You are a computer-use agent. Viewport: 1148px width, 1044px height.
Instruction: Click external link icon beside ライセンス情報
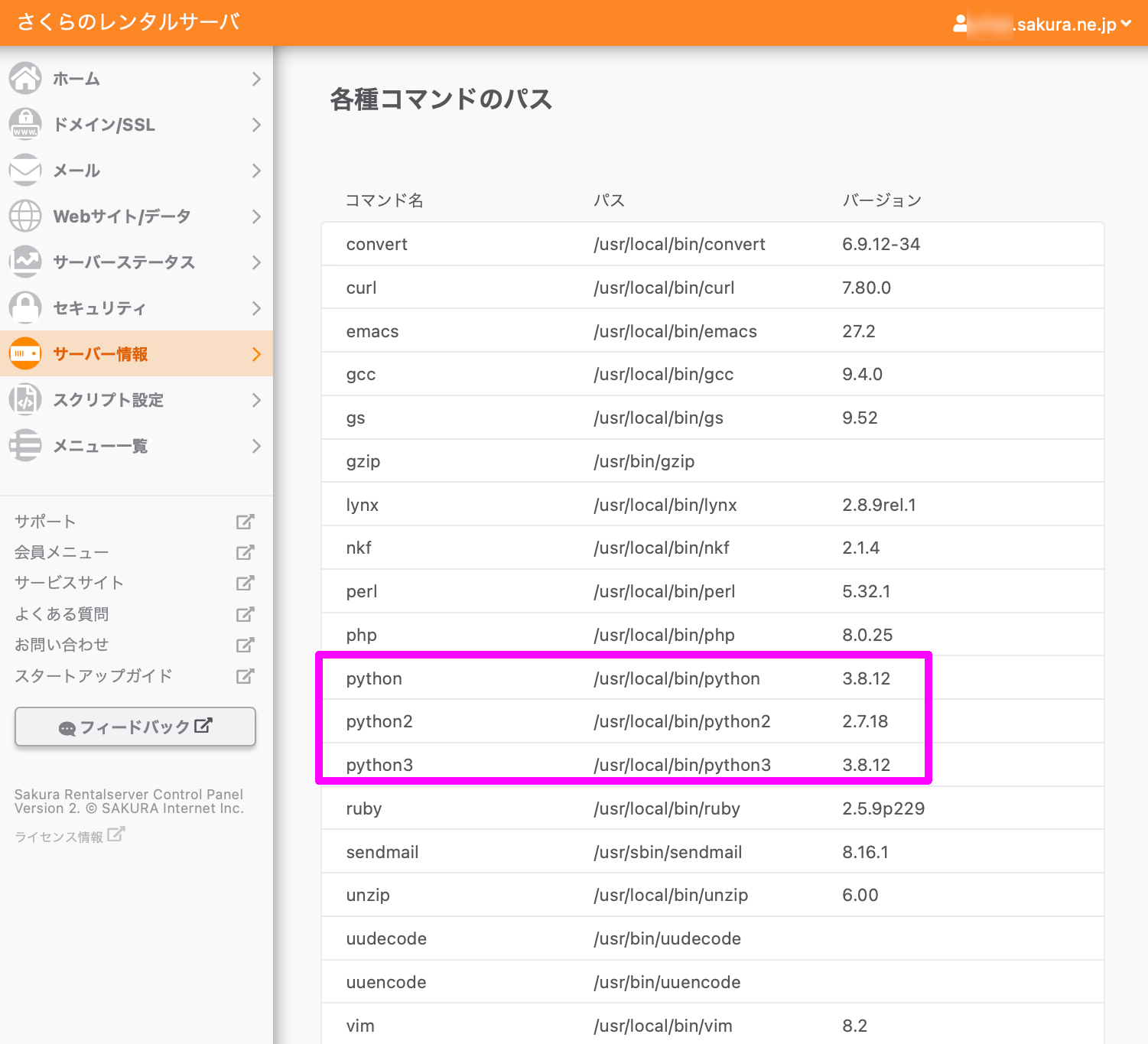click(x=115, y=834)
